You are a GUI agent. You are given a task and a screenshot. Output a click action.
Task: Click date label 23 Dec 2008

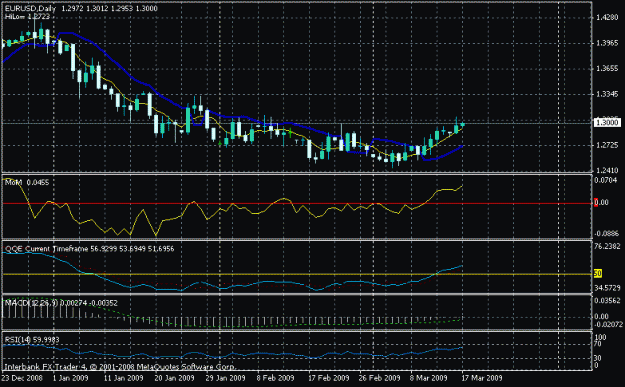[x=22, y=378]
